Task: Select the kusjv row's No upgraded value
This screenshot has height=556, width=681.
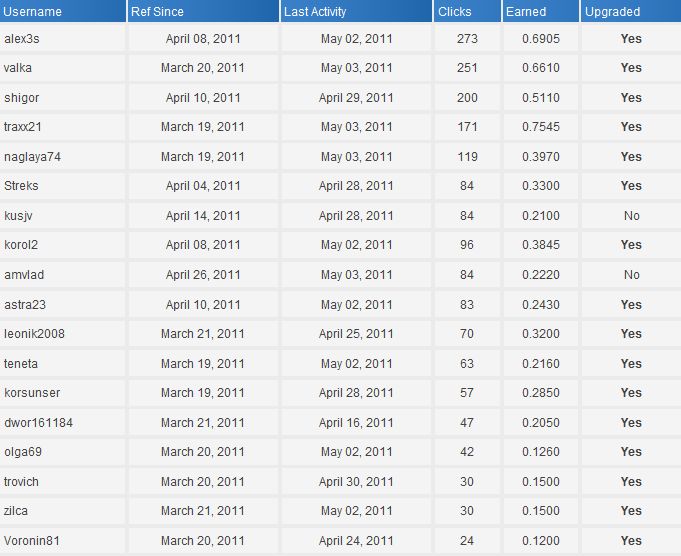Action: point(631,215)
